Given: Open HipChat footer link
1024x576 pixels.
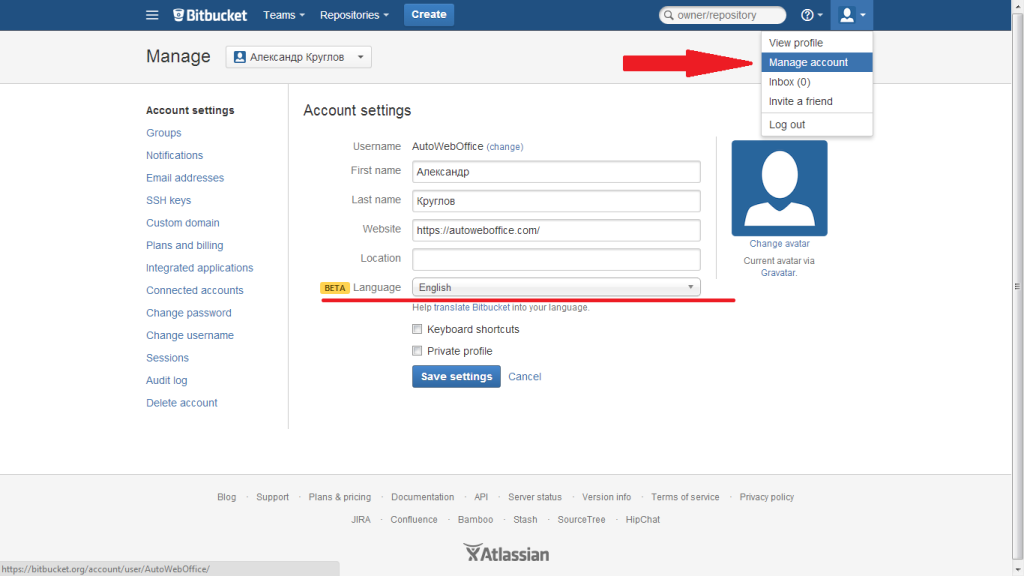Looking at the screenshot, I should tap(643, 520).
